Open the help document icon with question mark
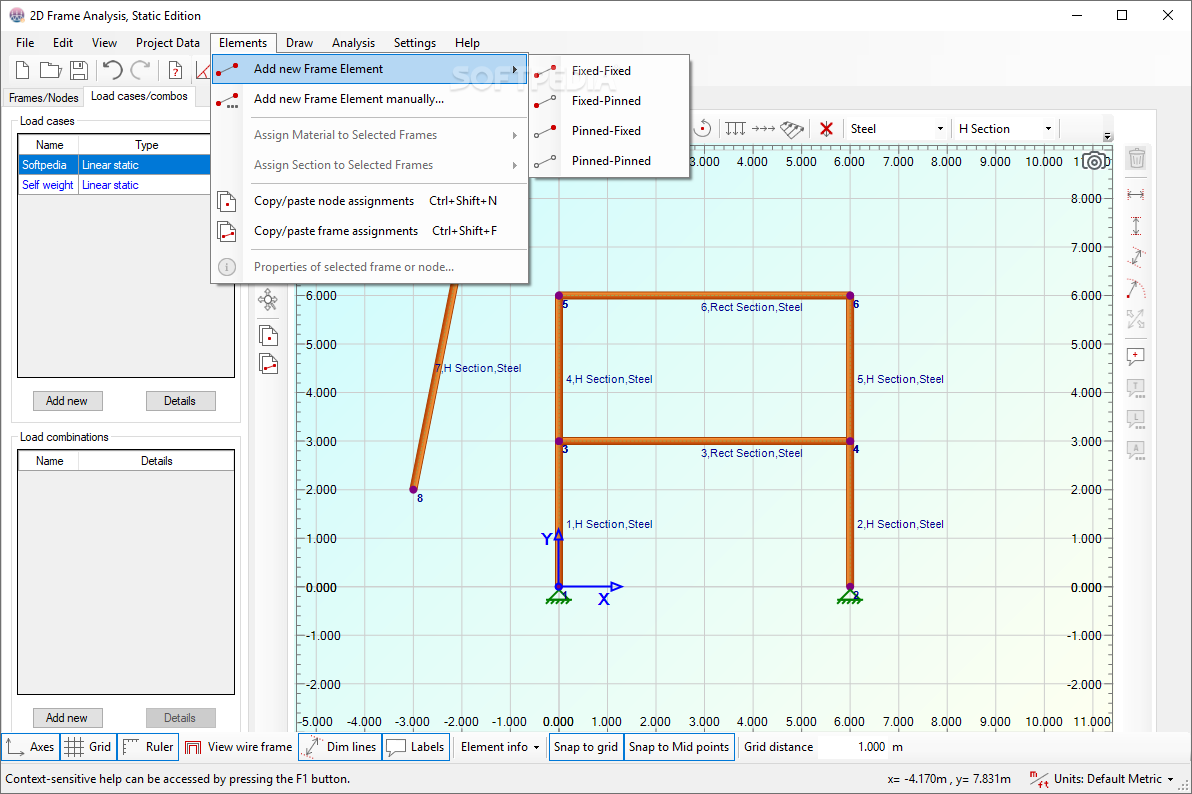The image size is (1192, 794). click(x=175, y=71)
